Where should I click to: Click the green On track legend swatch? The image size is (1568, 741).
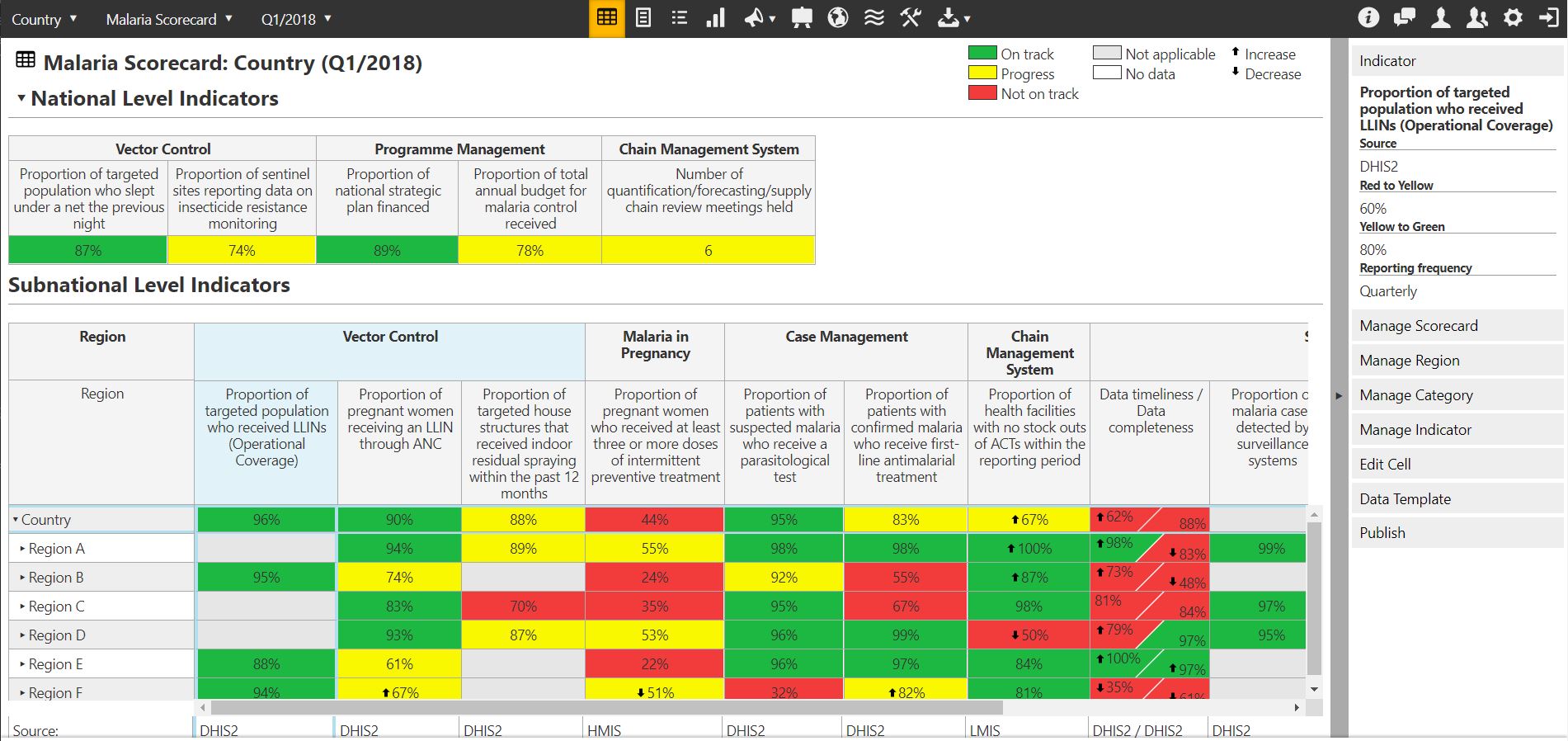[982, 54]
